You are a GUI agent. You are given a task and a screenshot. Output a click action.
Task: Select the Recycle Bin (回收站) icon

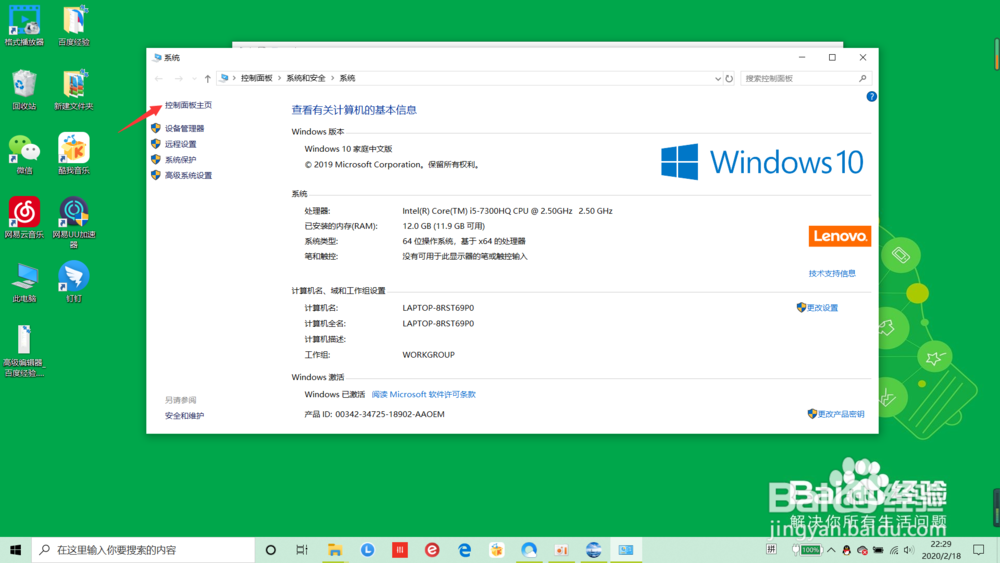(24, 90)
